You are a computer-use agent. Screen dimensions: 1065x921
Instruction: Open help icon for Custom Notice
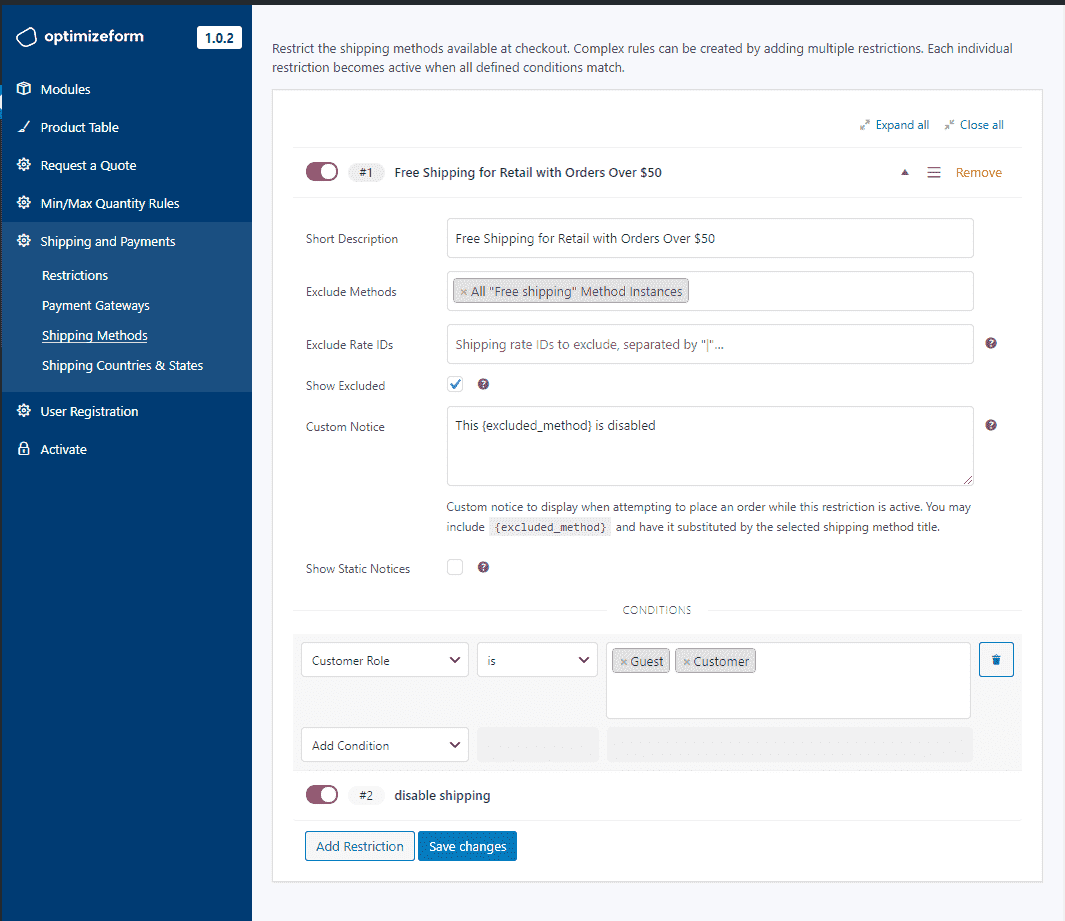pos(991,425)
